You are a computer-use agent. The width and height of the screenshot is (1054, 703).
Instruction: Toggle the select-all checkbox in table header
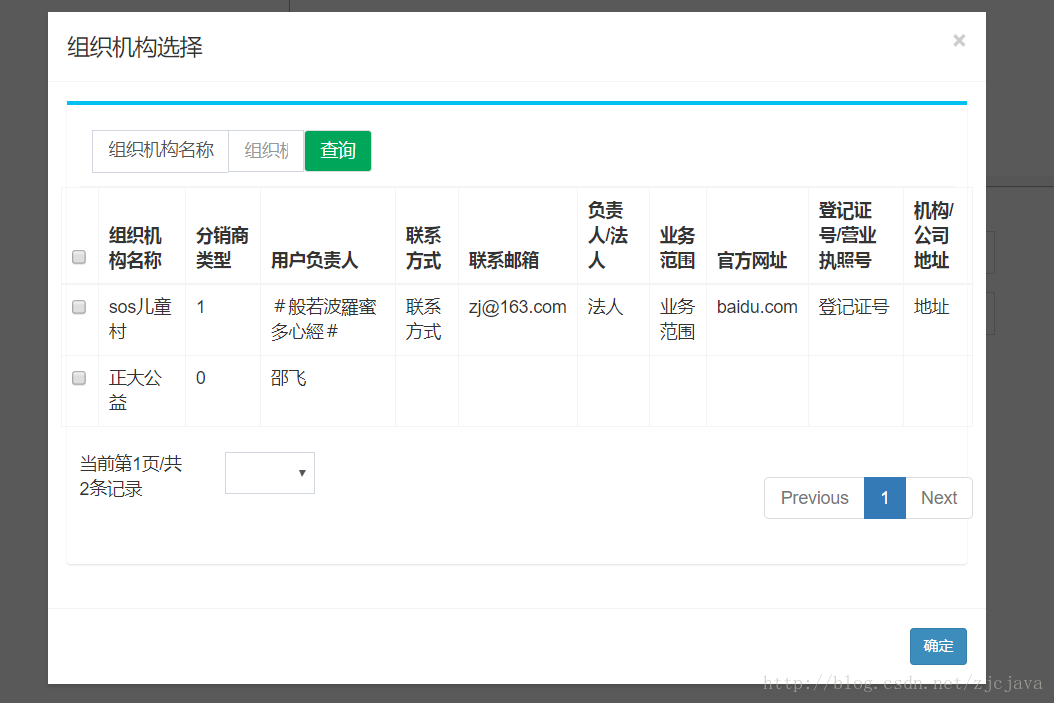point(79,257)
